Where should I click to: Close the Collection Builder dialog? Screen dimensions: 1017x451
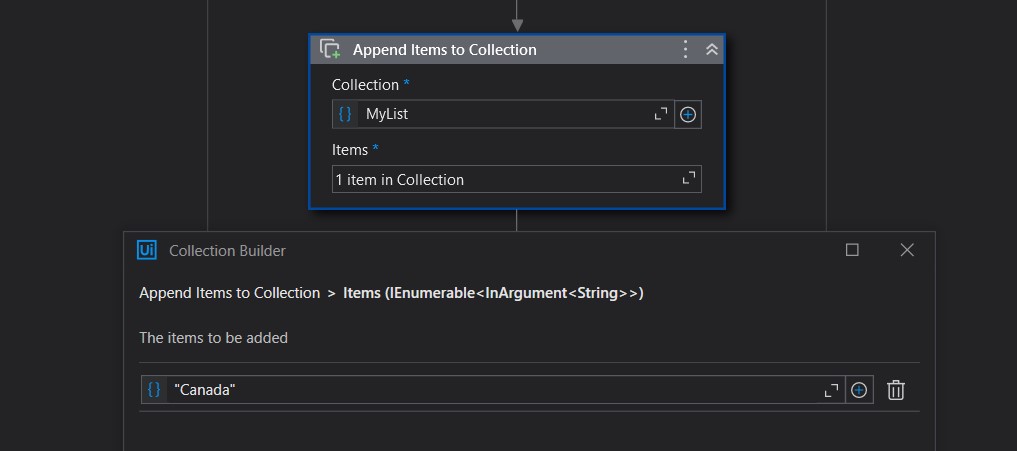[x=907, y=250]
